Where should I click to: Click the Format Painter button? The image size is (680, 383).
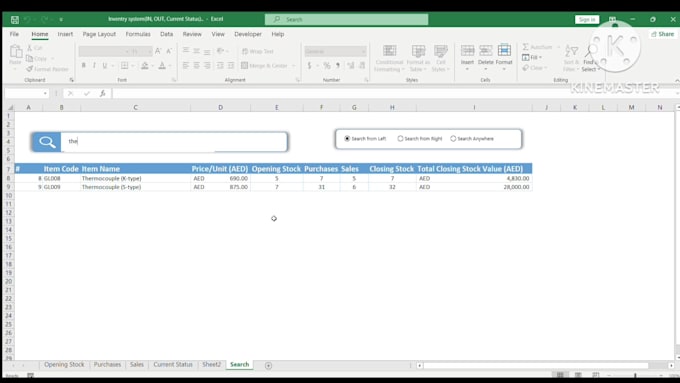[47, 69]
